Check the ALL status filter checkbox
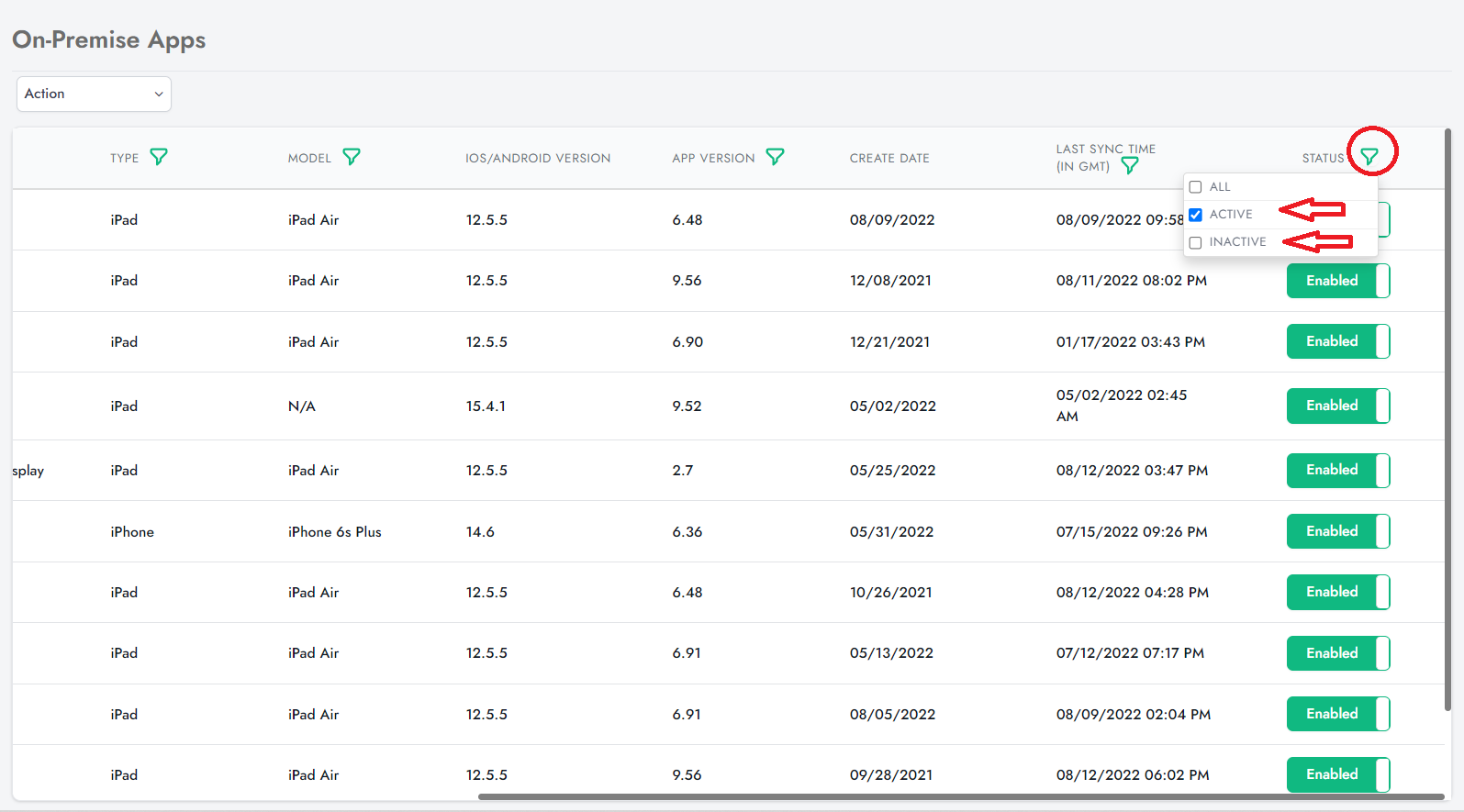Image resolution: width=1464 pixels, height=812 pixels. 1195,187
